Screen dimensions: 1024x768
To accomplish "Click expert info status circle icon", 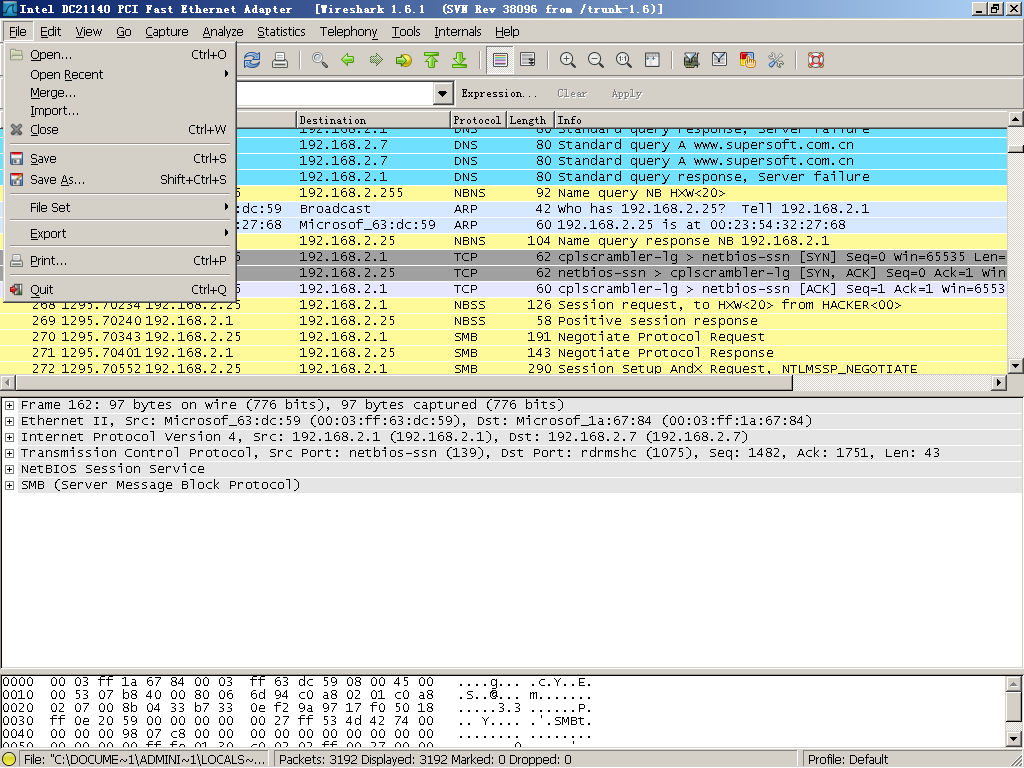I will (x=9, y=760).
